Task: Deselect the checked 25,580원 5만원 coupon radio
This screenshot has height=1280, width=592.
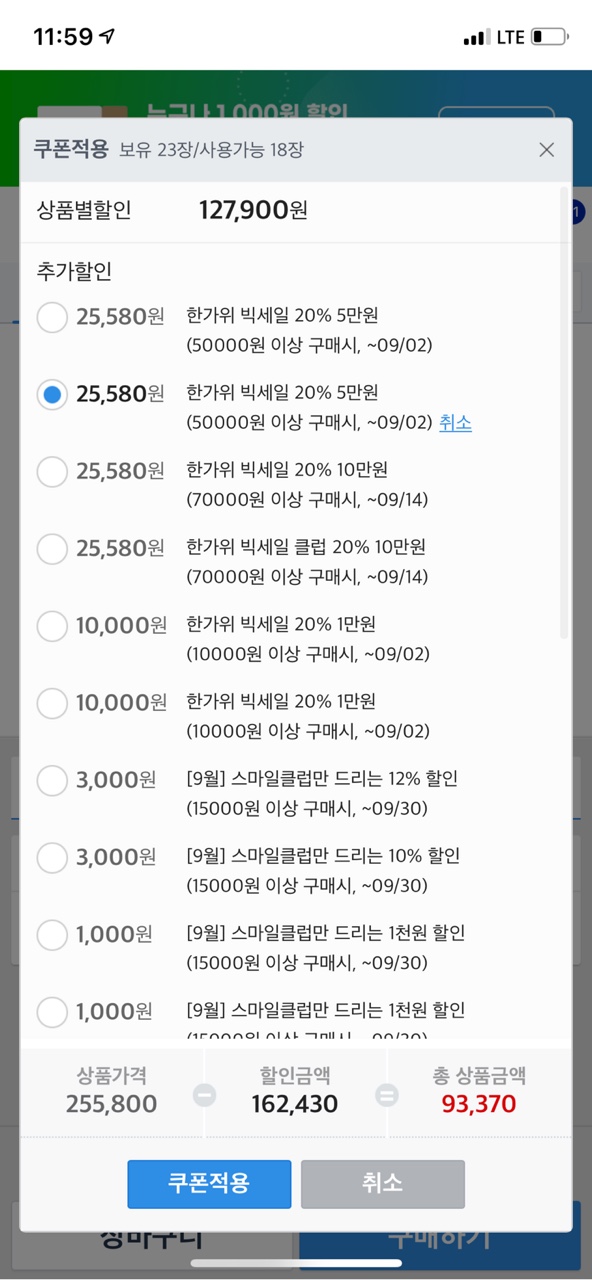Action: pos(52,395)
